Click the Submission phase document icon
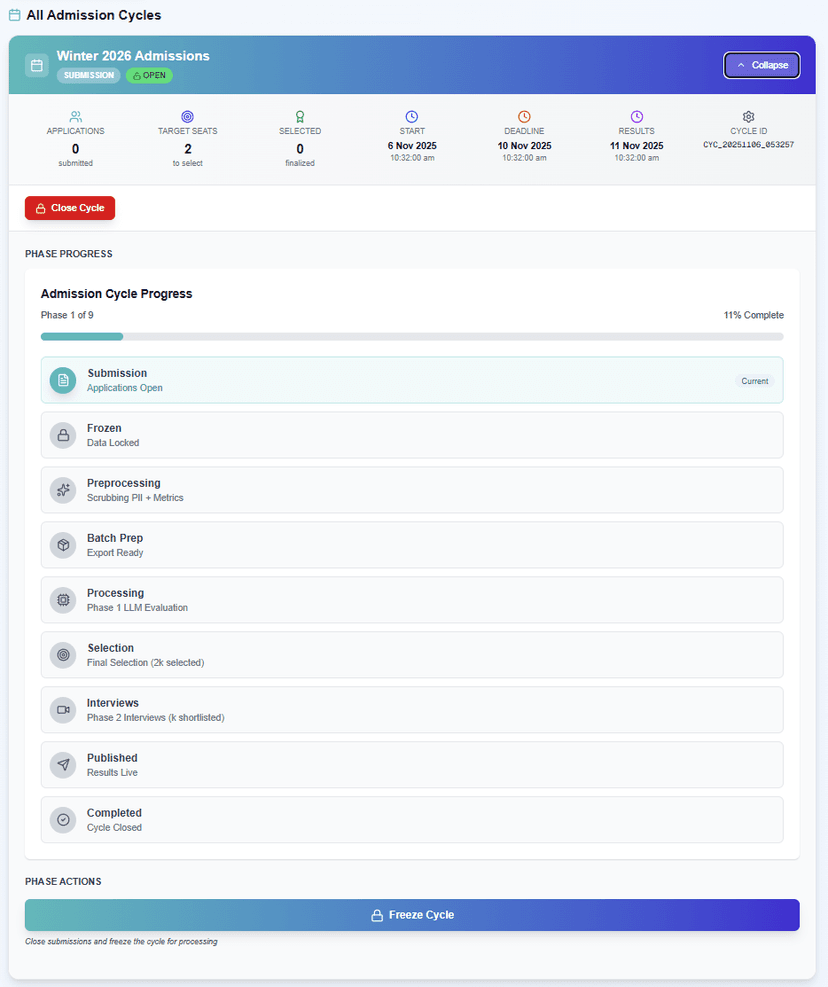Screen dimensions: 828x987 (63, 380)
